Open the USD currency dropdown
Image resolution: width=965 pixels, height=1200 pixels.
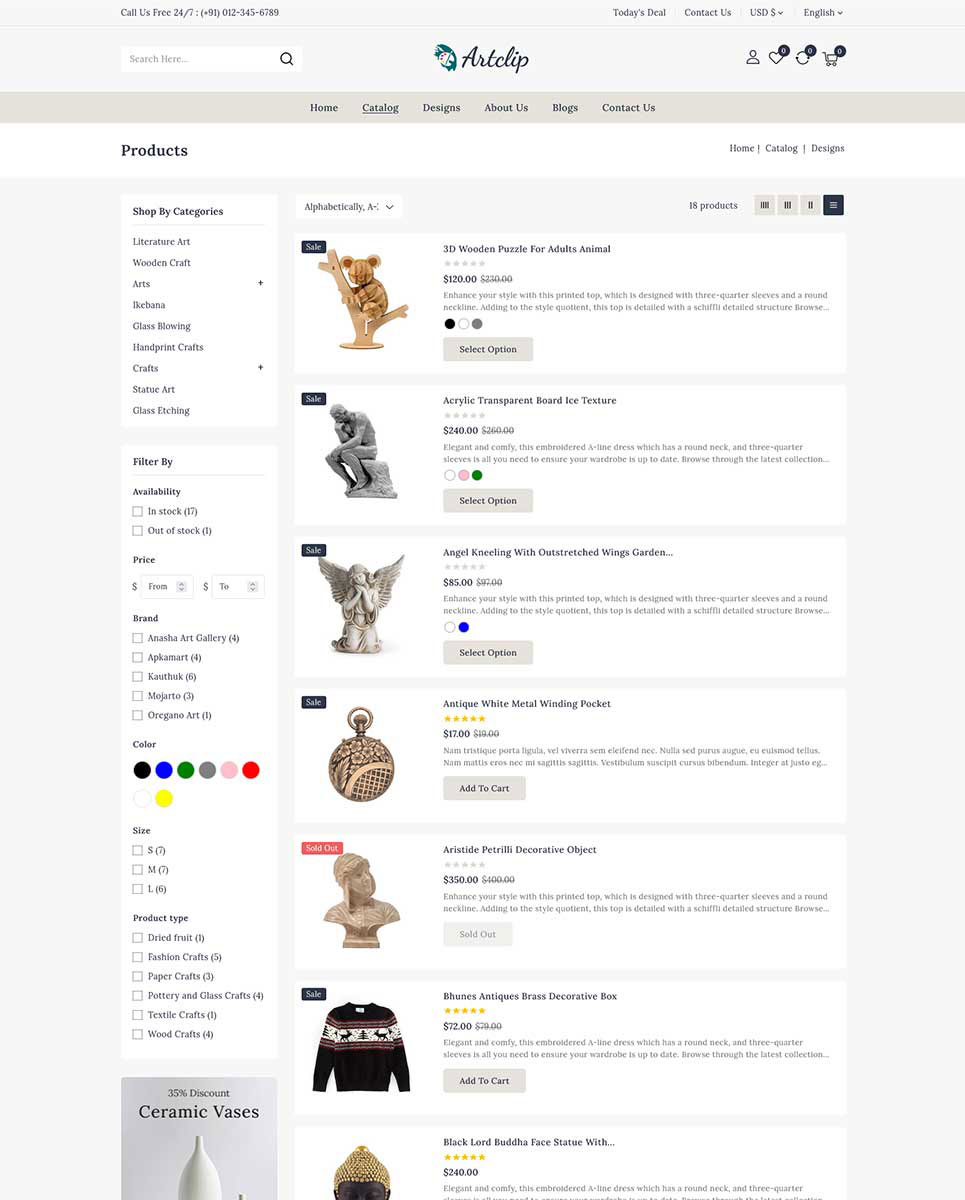pos(766,13)
